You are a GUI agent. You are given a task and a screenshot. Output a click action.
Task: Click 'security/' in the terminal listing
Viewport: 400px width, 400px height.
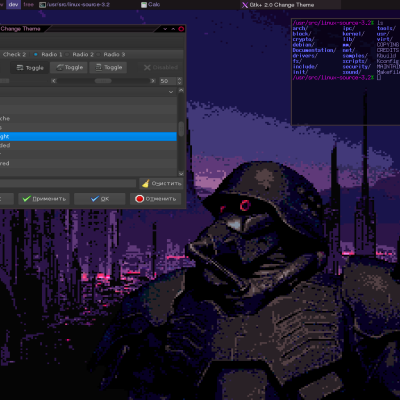[356, 67]
